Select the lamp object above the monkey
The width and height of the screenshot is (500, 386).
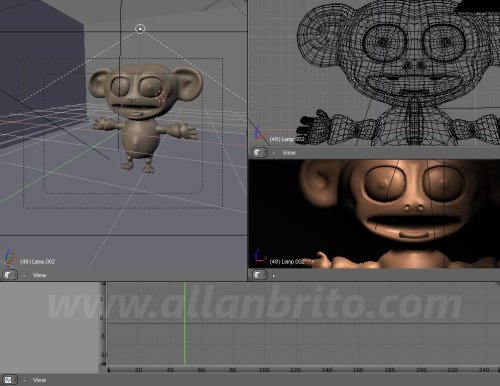pyautogui.click(x=140, y=29)
